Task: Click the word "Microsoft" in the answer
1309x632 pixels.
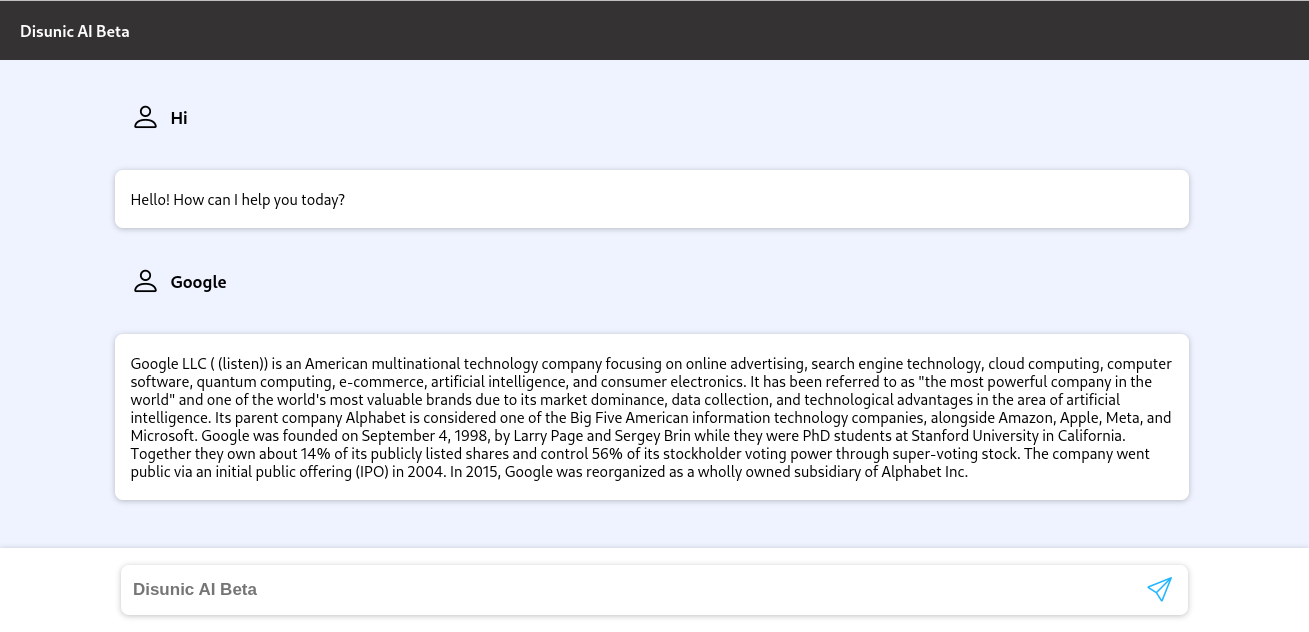Action: 165,436
